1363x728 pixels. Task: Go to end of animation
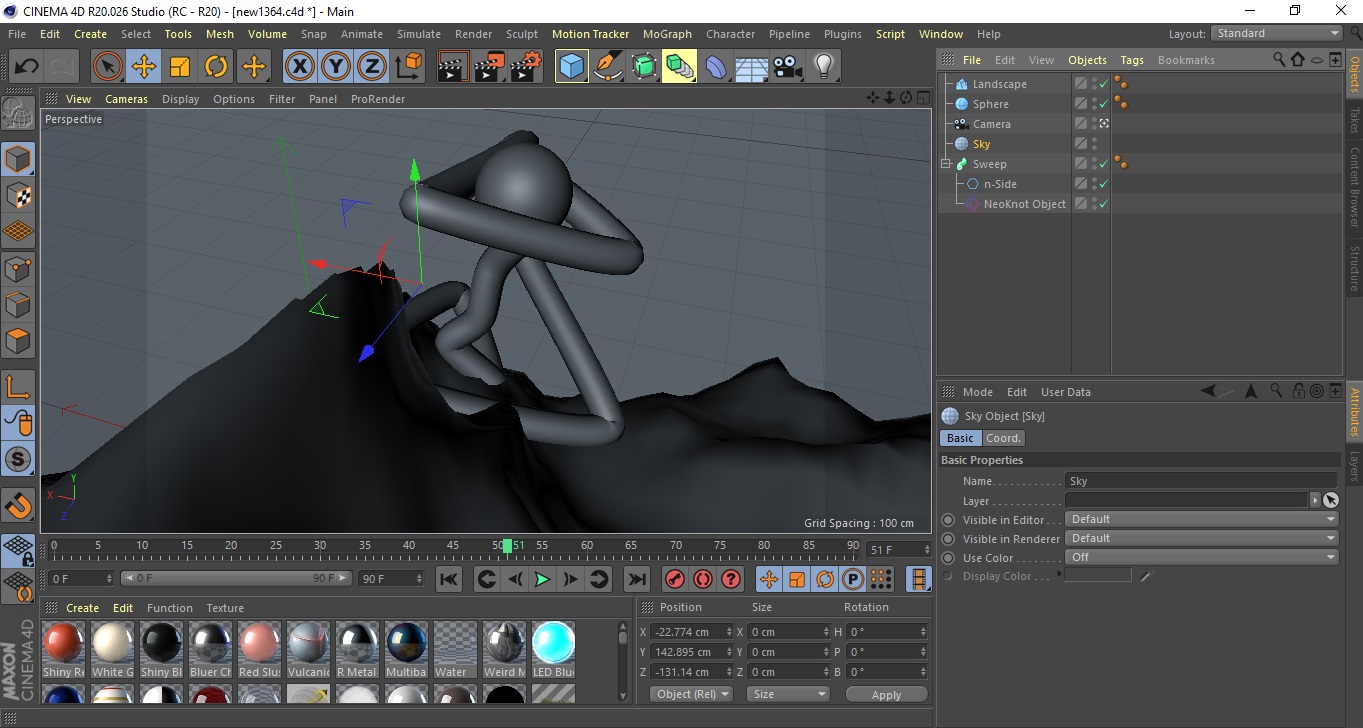636,579
